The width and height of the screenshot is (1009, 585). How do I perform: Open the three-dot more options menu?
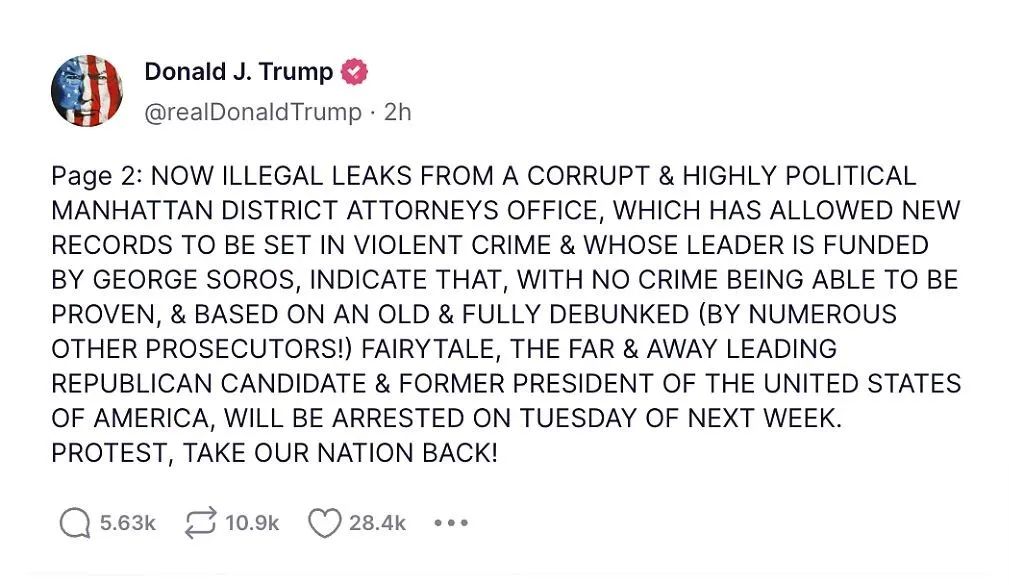pos(451,523)
